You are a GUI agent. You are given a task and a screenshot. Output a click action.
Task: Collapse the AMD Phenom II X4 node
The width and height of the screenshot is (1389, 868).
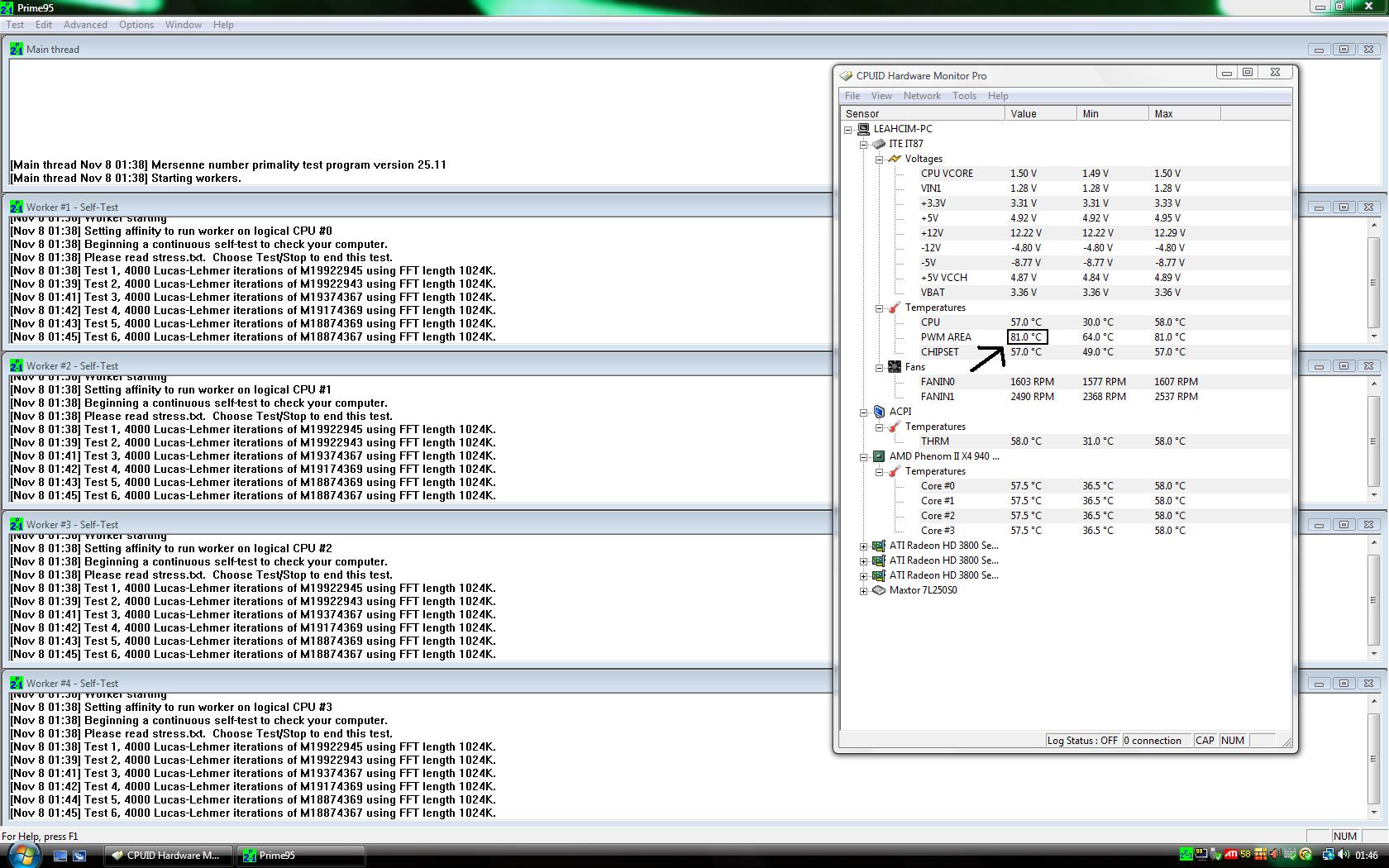pyautogui.click(x=864, y=456)
